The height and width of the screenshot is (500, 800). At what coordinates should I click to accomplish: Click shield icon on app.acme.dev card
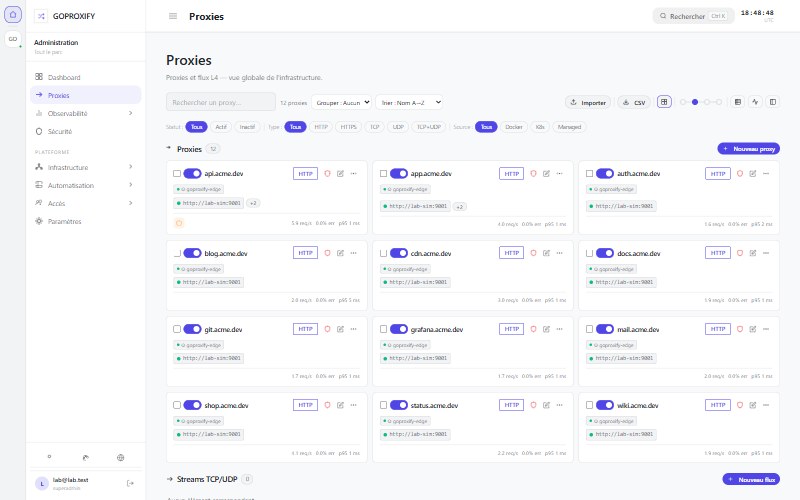click(x=534, y=173)
